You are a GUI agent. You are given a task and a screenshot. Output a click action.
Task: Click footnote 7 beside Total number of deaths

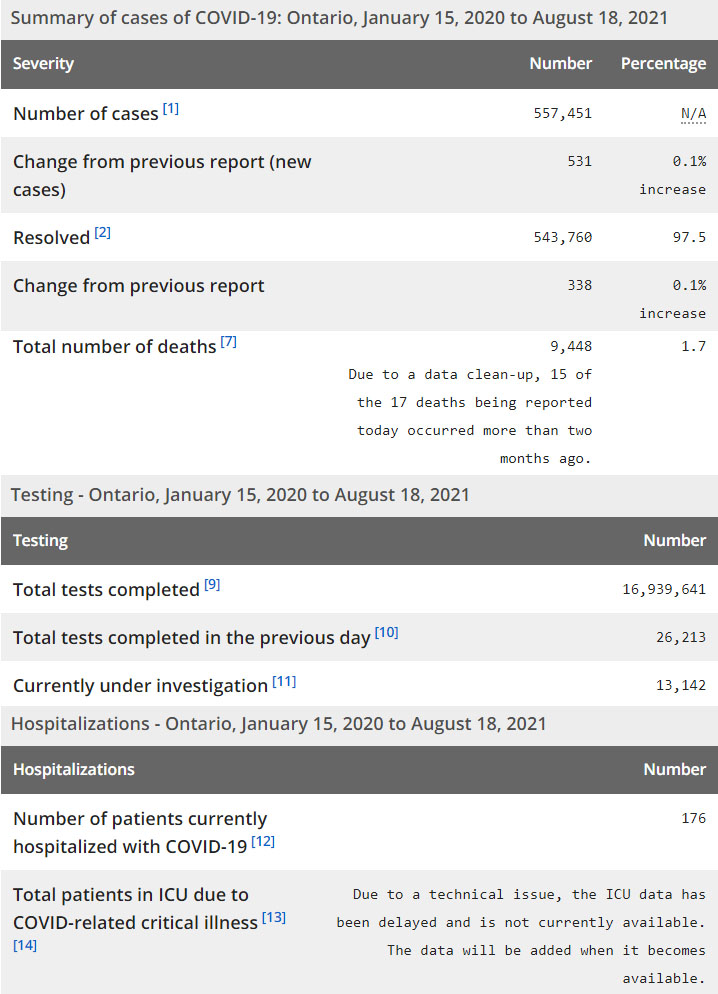click(228, 342)
